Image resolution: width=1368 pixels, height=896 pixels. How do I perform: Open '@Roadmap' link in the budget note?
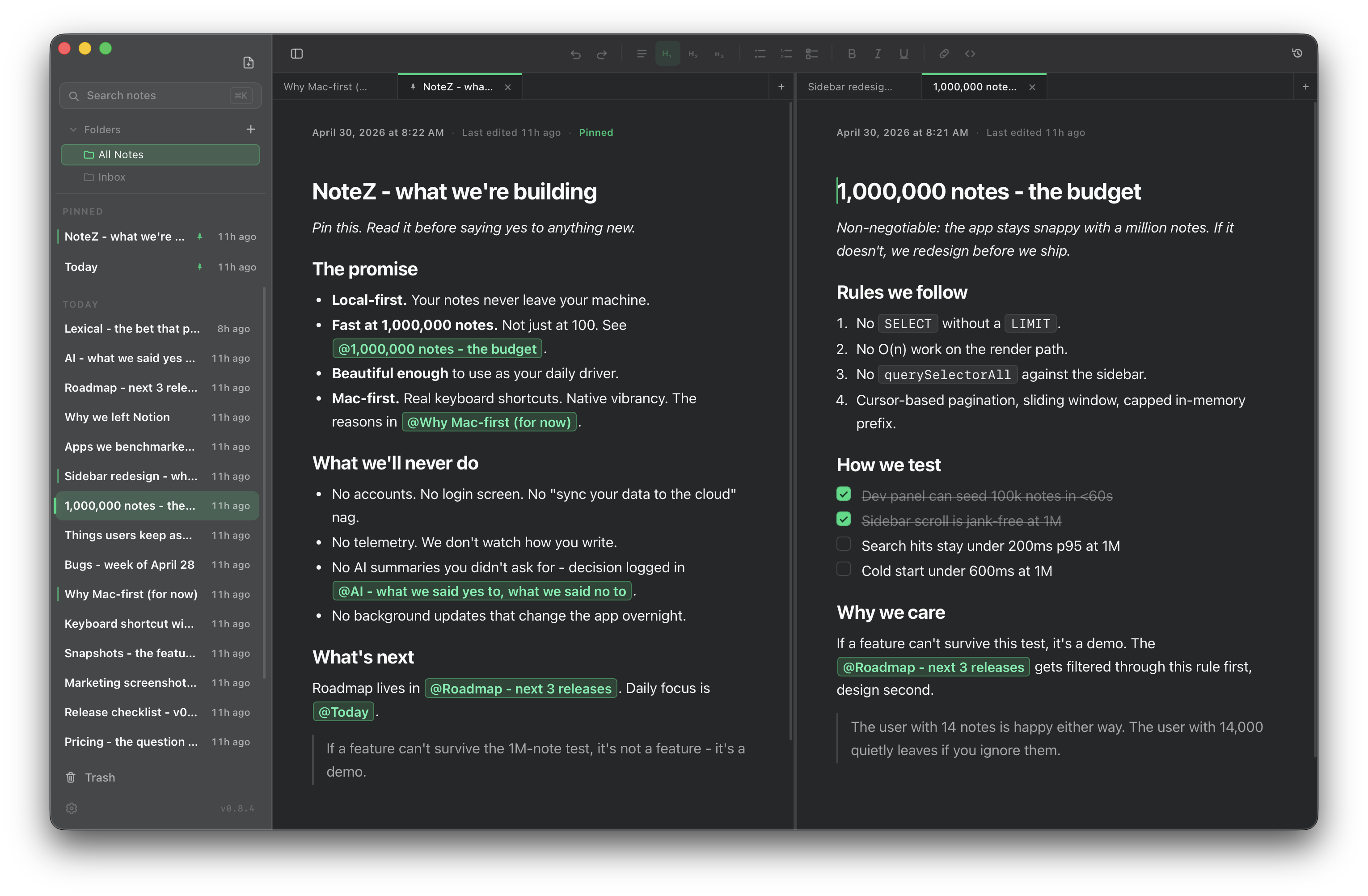point(933,667)
